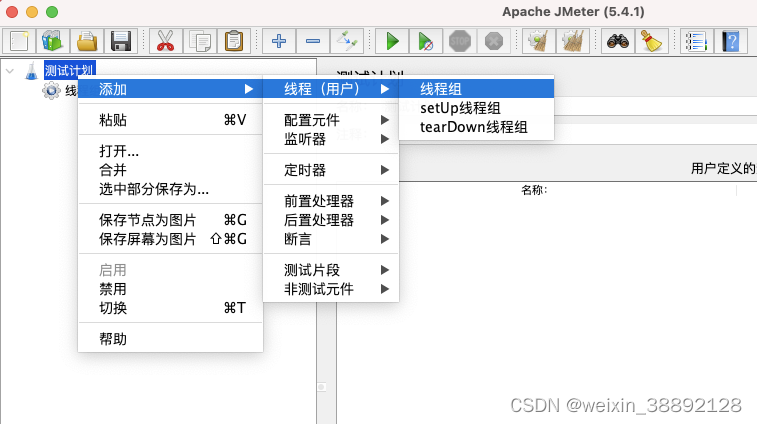Start the test with green play icon
The width and height of the screenshot is (757, 424).
coord(392,41)
